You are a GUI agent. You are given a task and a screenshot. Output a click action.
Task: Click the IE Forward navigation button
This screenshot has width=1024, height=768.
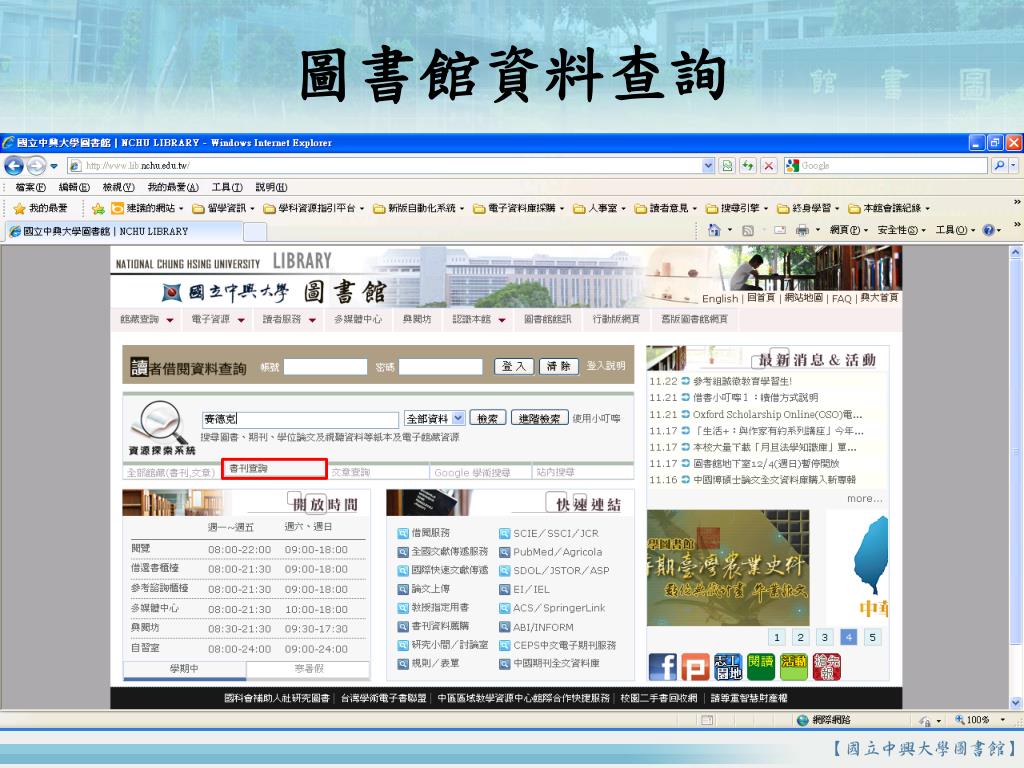[x=37, y=166]
